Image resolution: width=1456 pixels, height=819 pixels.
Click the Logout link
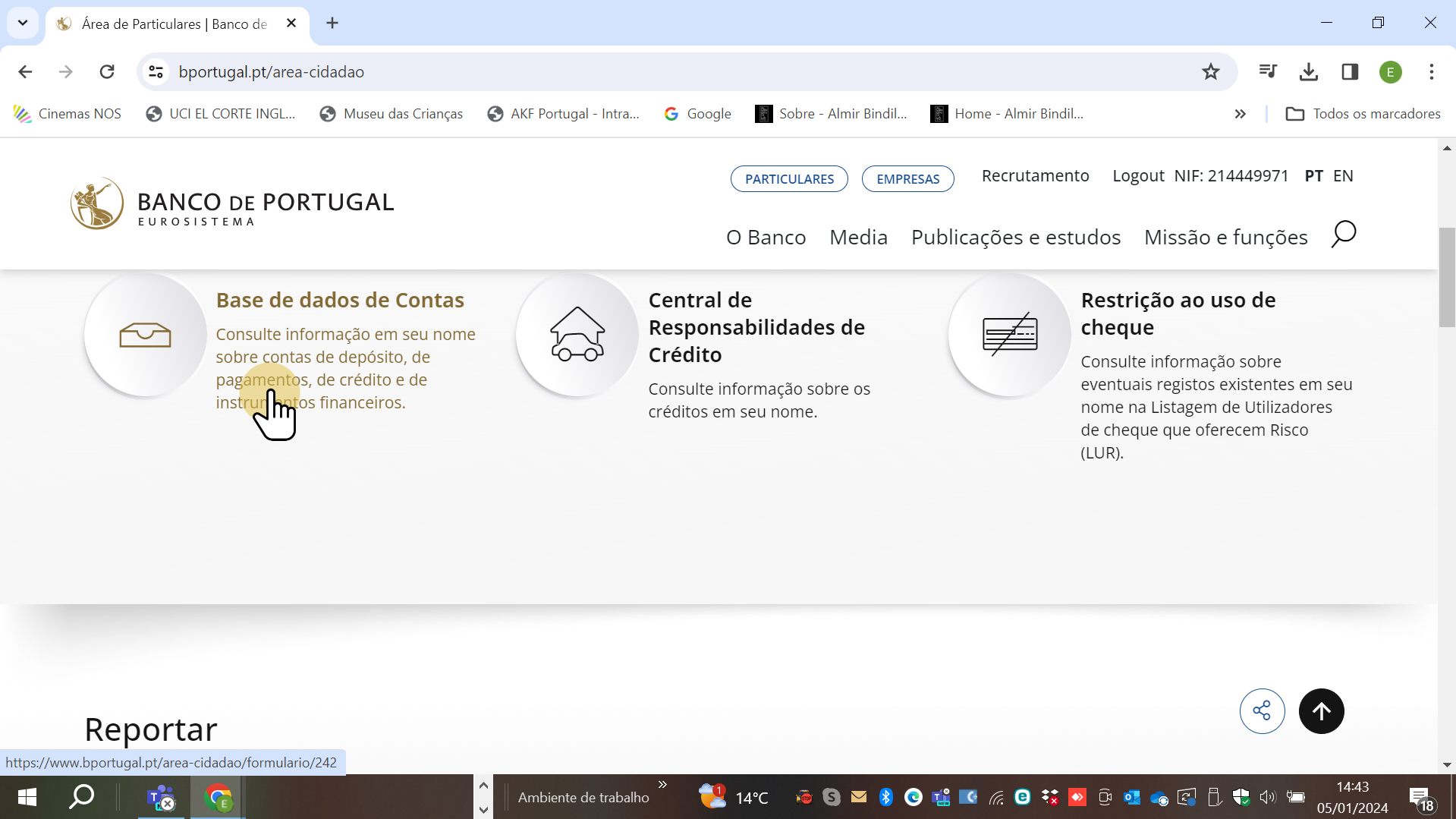pyautogui.click(x=1137, y=176)
